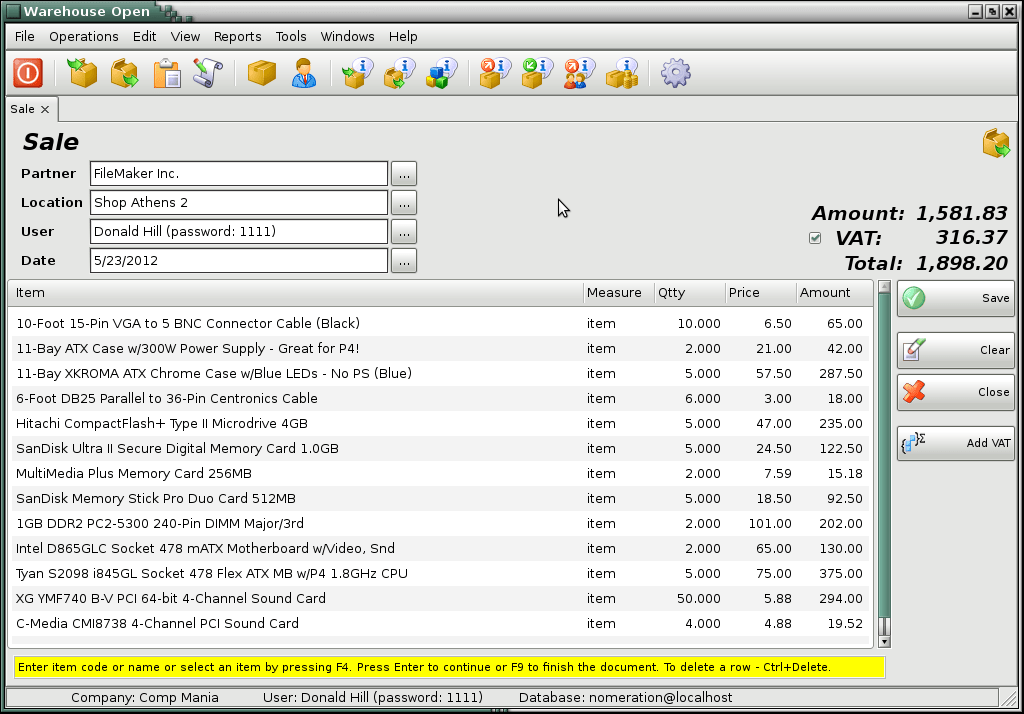The height and width of the screenshot is (714, 1024).
Task: Open the plain box Items icon
Action: click(262, 73)
